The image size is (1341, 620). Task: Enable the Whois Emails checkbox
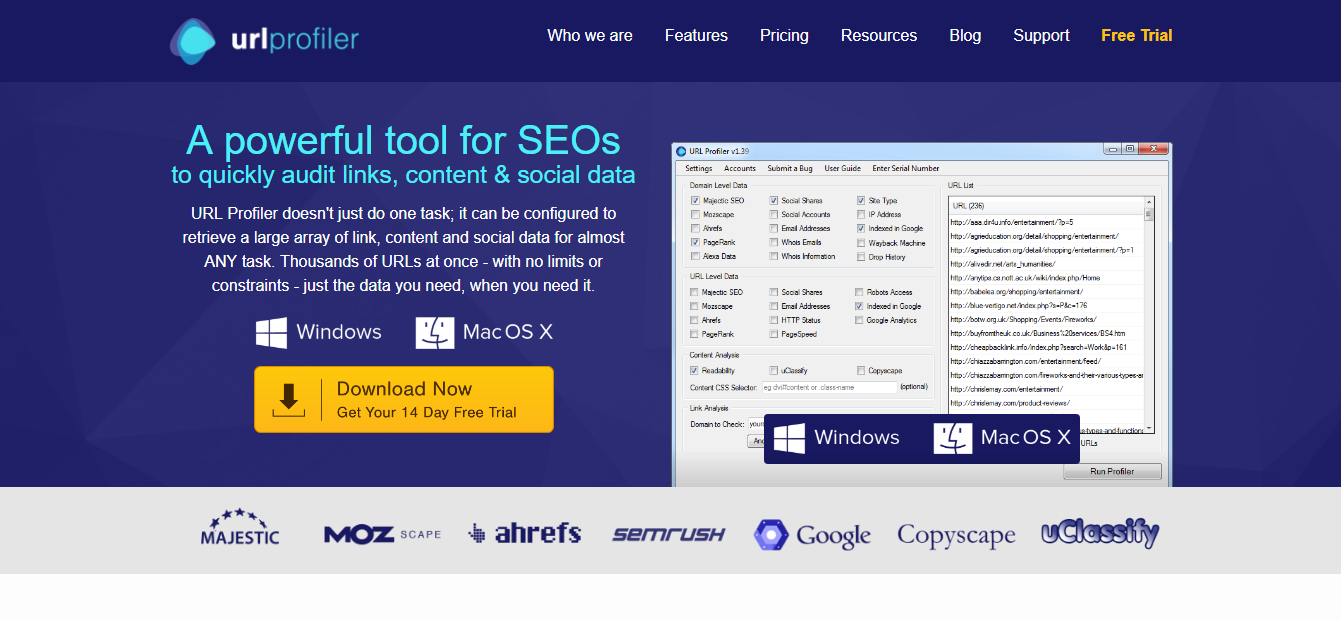click(x=774, y=242)
